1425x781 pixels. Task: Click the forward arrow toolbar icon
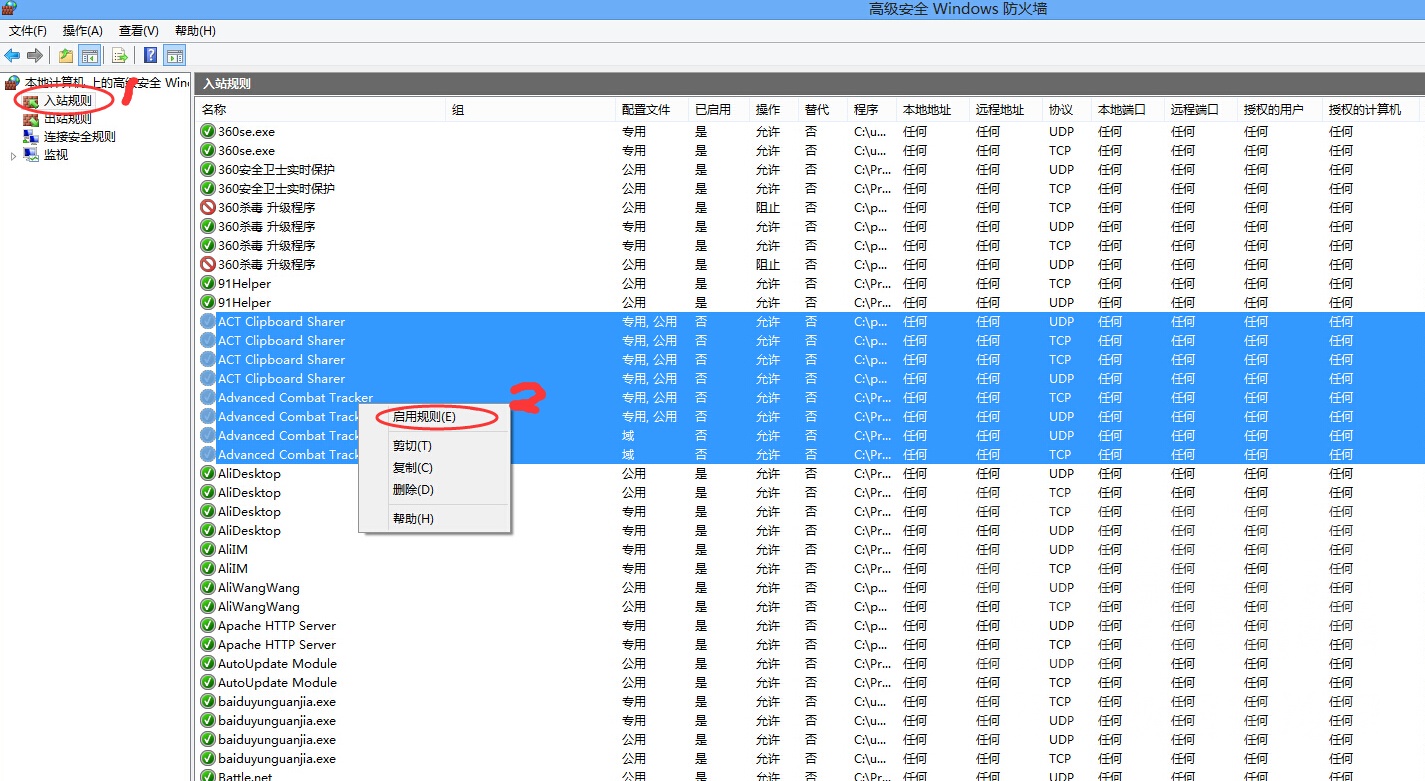[35, 55]
